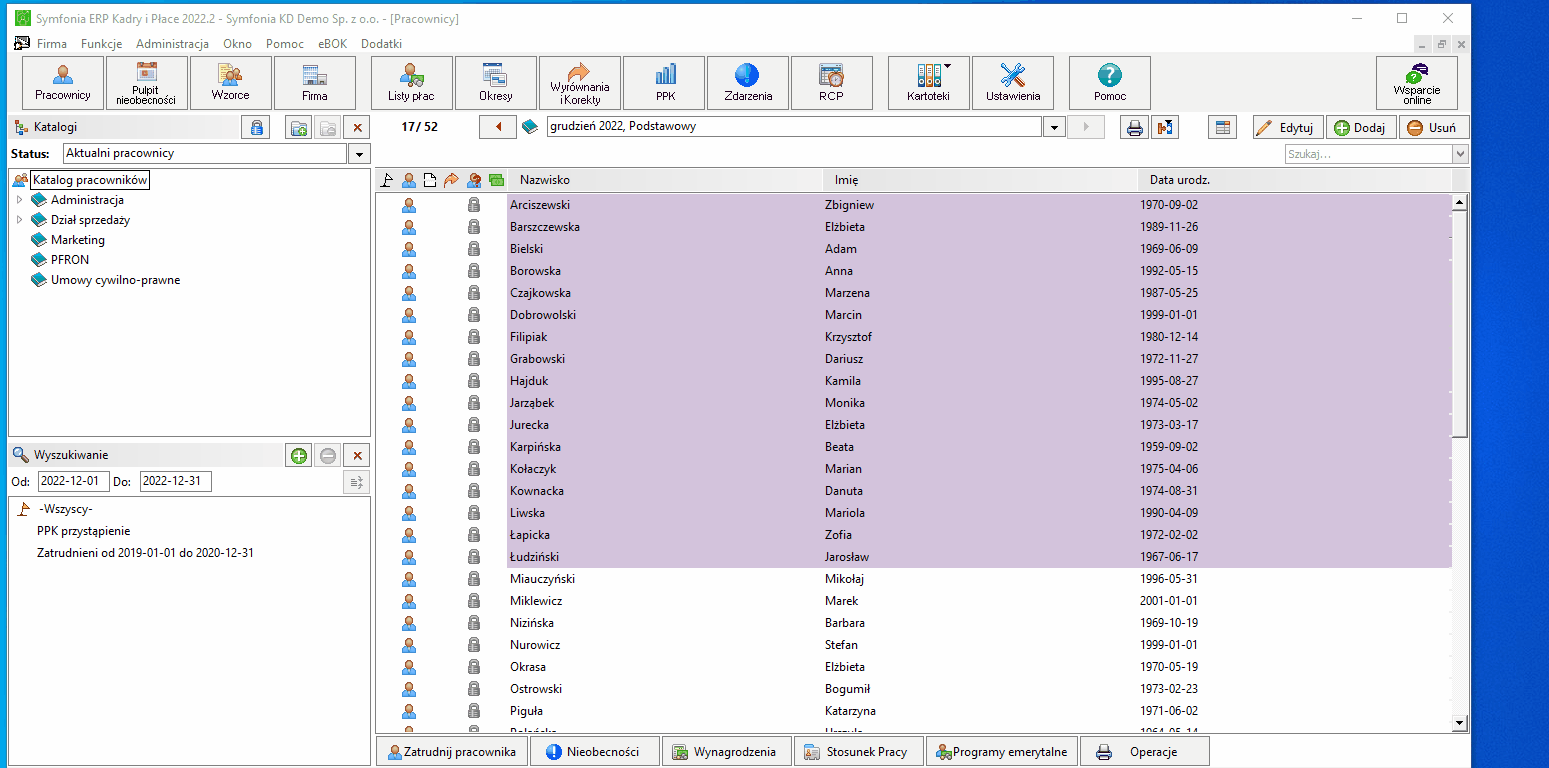Click the Edytuj button

coord(1288,127)
